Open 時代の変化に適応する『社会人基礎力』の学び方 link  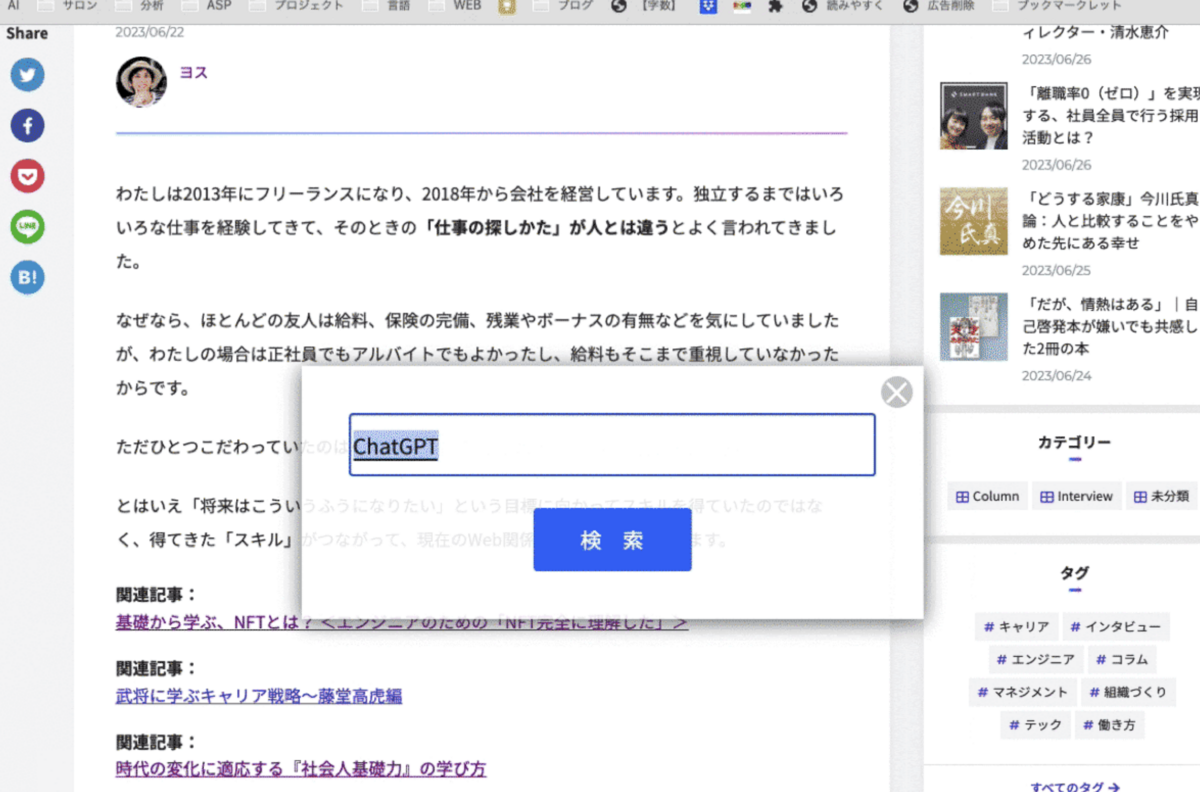(x=301, y=770)
